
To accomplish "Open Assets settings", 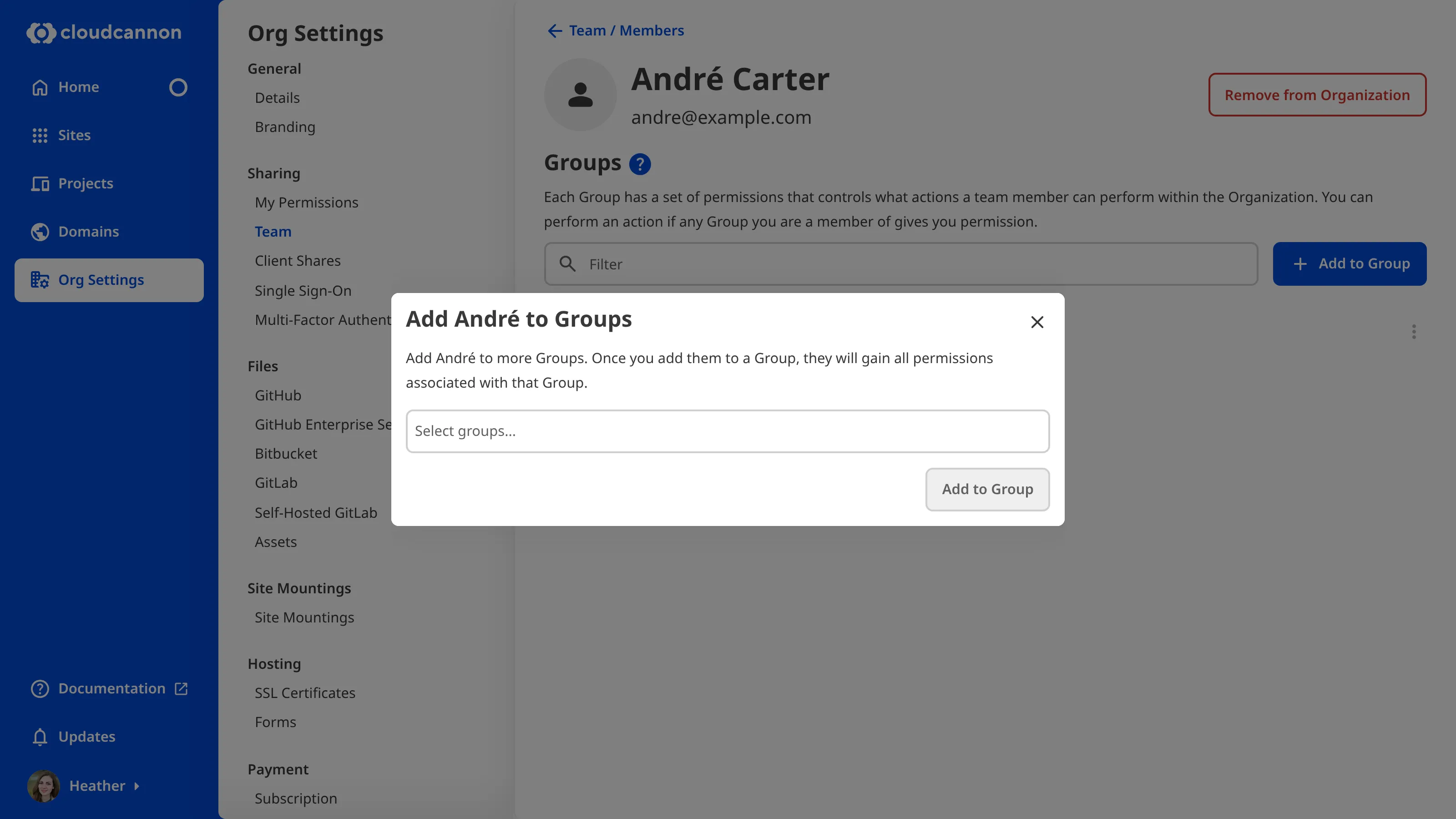I will coord(275,542).
